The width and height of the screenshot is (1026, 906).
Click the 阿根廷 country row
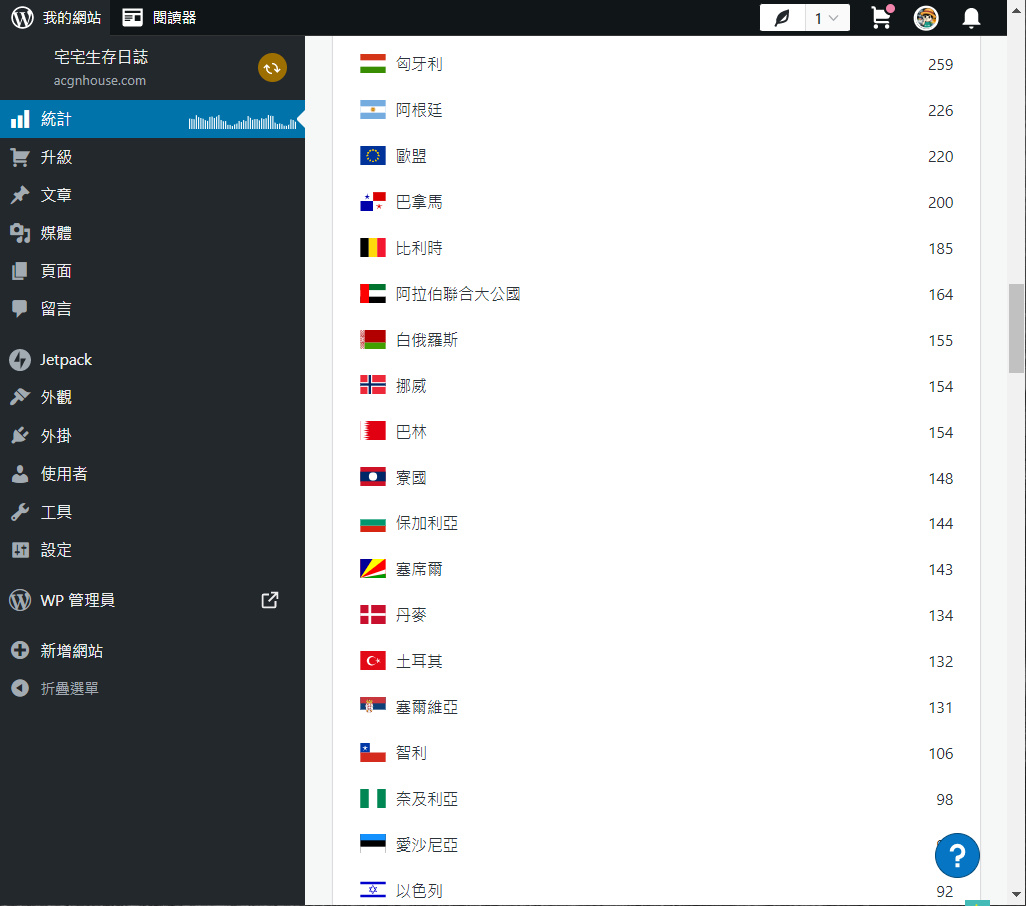click(x=656, y=110)
